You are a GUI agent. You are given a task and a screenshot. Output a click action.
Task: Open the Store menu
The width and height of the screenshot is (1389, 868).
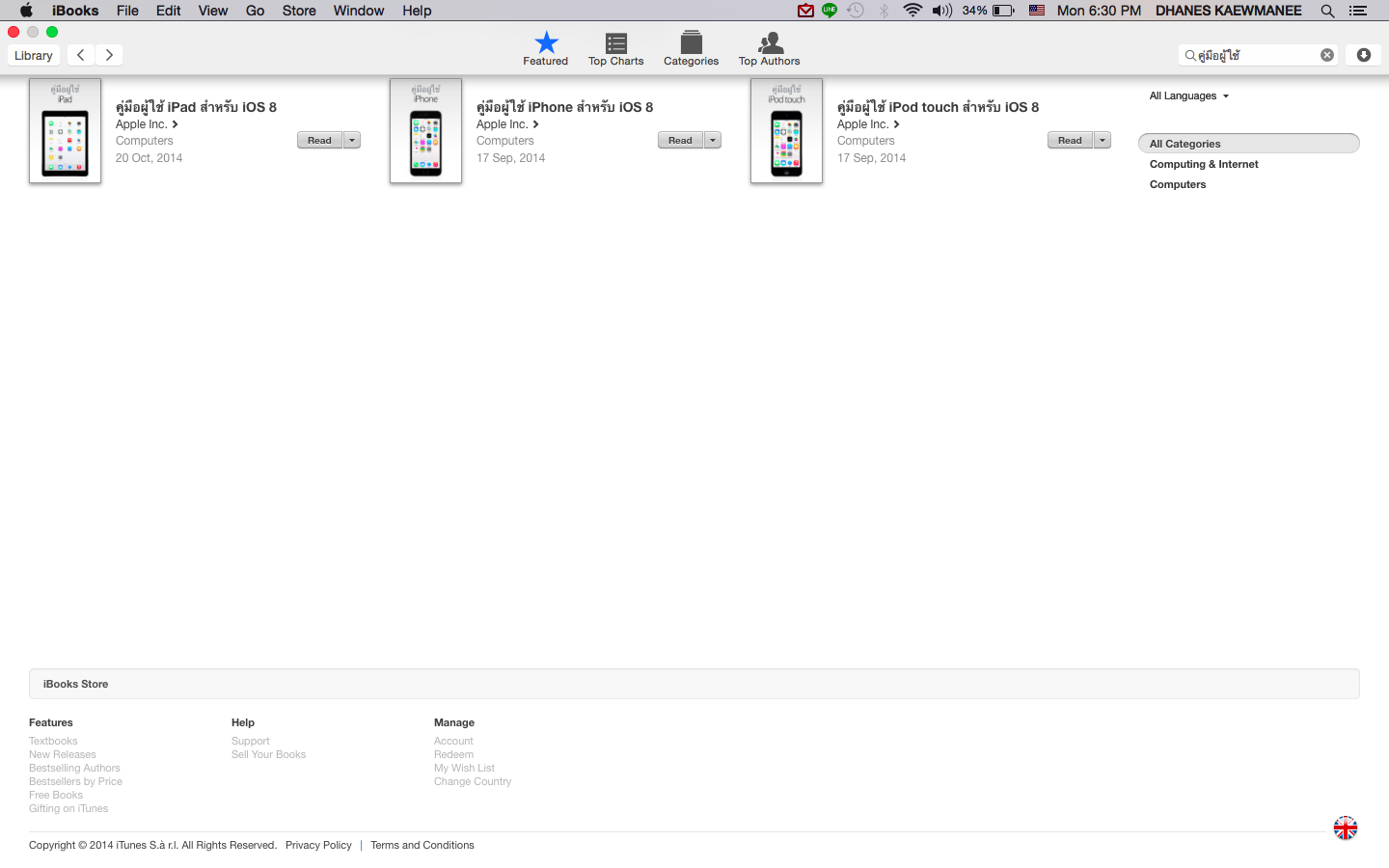click(x=299, y=11)
